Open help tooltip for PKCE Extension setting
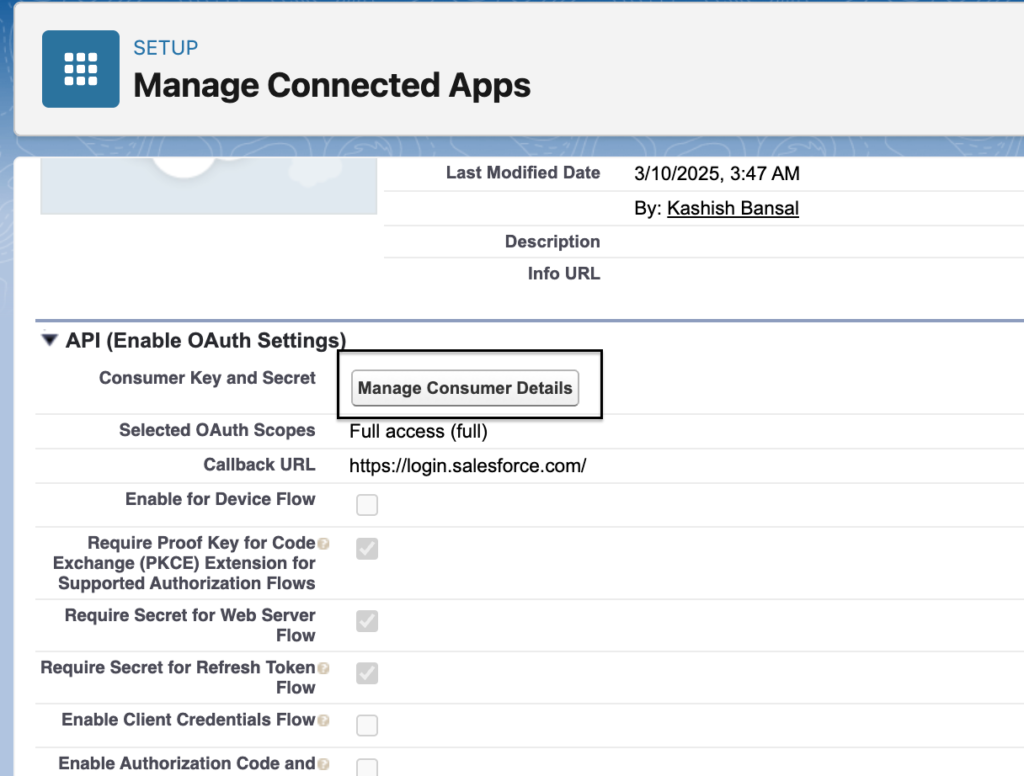Viewport: 1024px width, 776px height. [x=321, y=542]
